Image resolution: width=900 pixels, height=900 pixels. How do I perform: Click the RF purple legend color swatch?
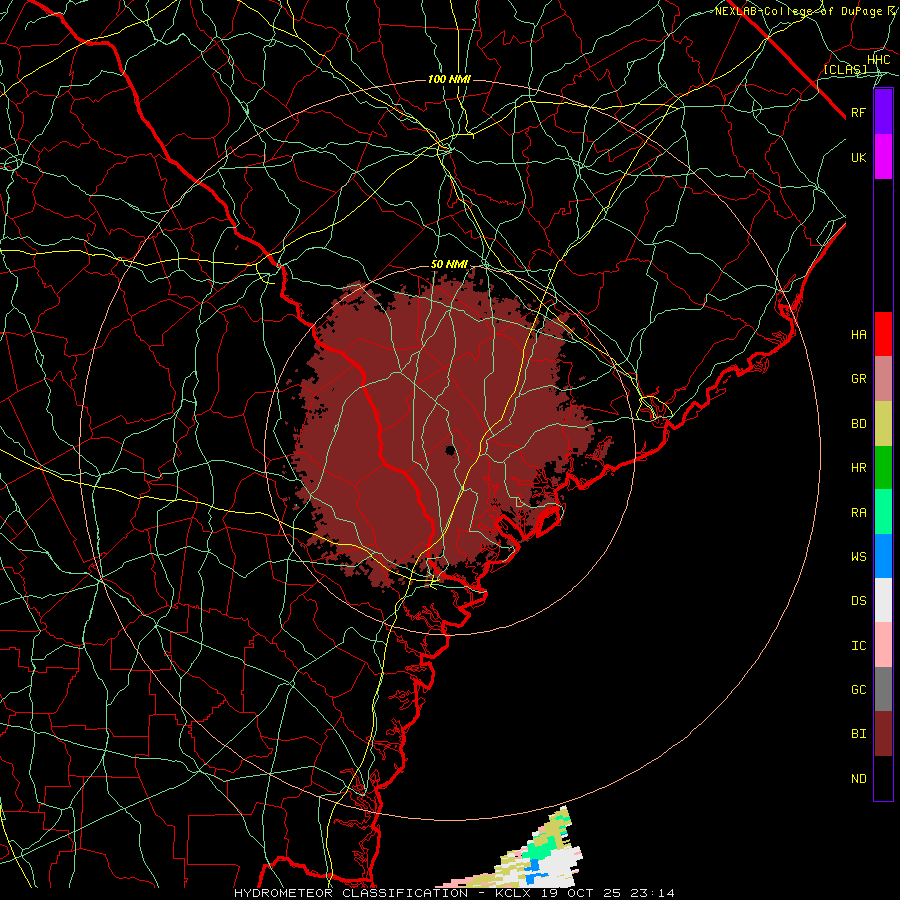pos(883,112)
